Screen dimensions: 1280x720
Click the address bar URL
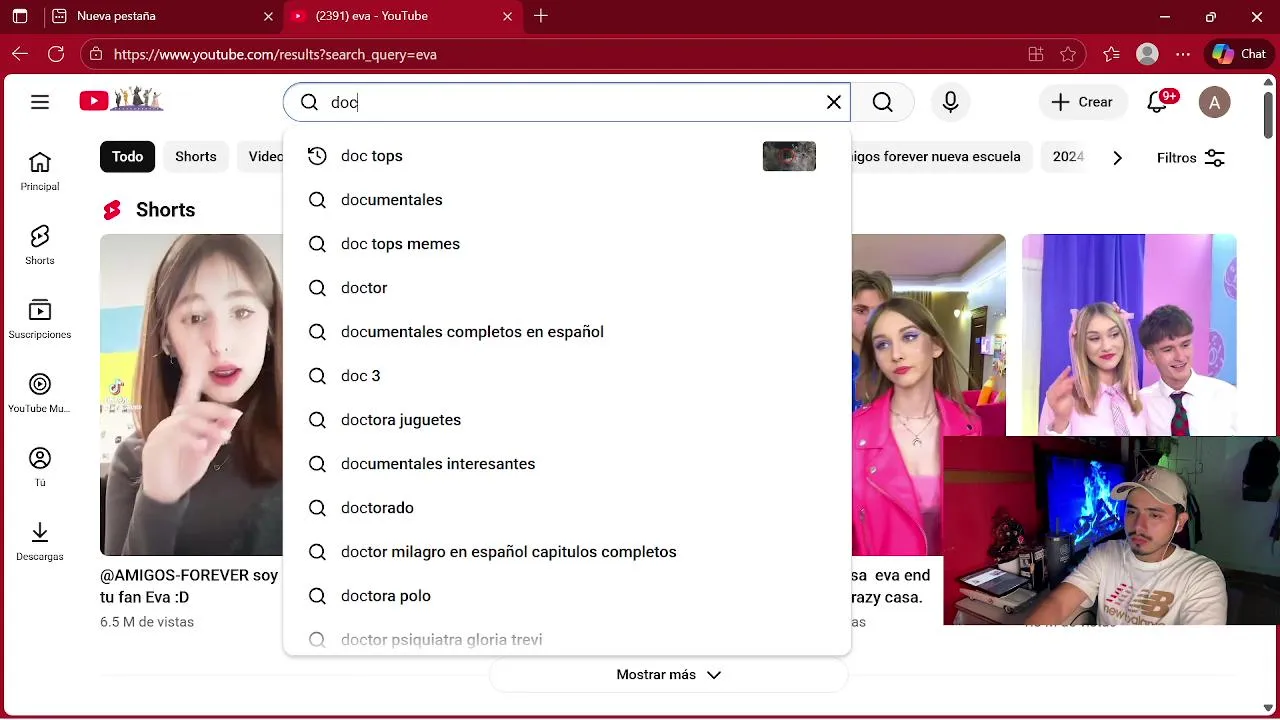(x=275, y=54)
